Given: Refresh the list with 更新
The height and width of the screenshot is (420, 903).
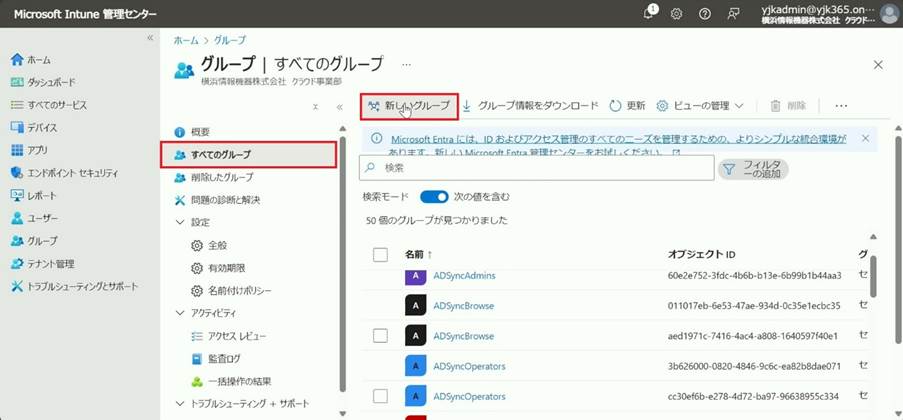Looking at the screenshot, I should pos(627,106).
